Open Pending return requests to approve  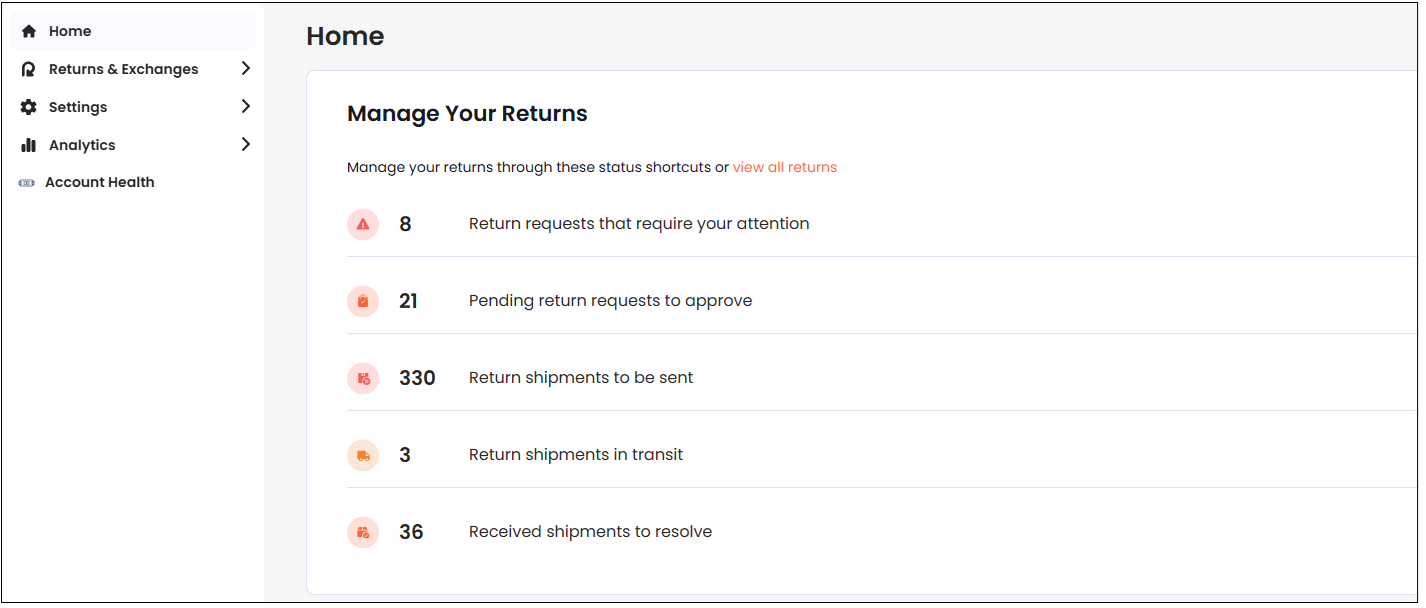[x=610, y=301]
